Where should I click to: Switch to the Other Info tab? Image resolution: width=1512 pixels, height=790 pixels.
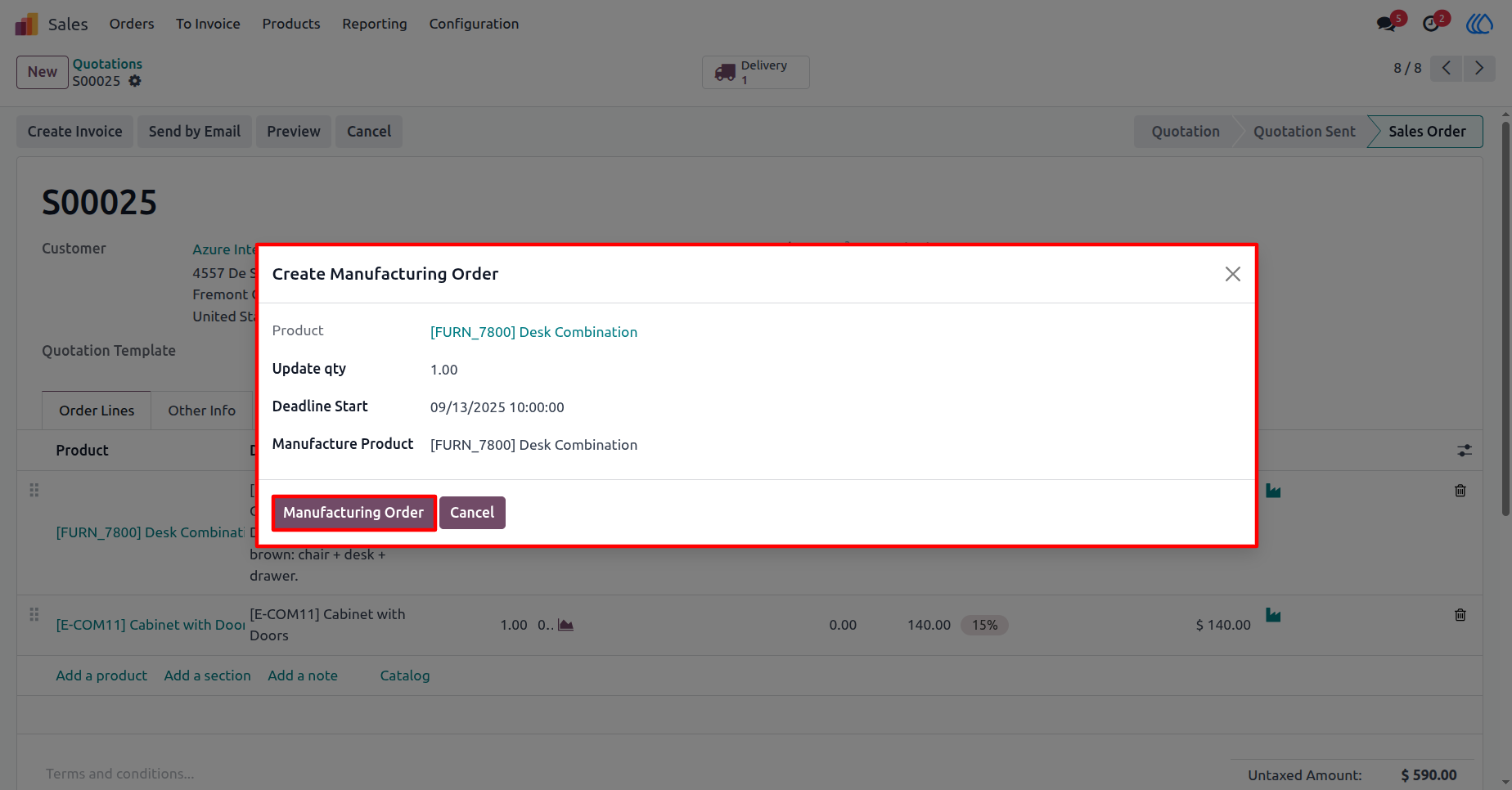click(x=202, y=411)
